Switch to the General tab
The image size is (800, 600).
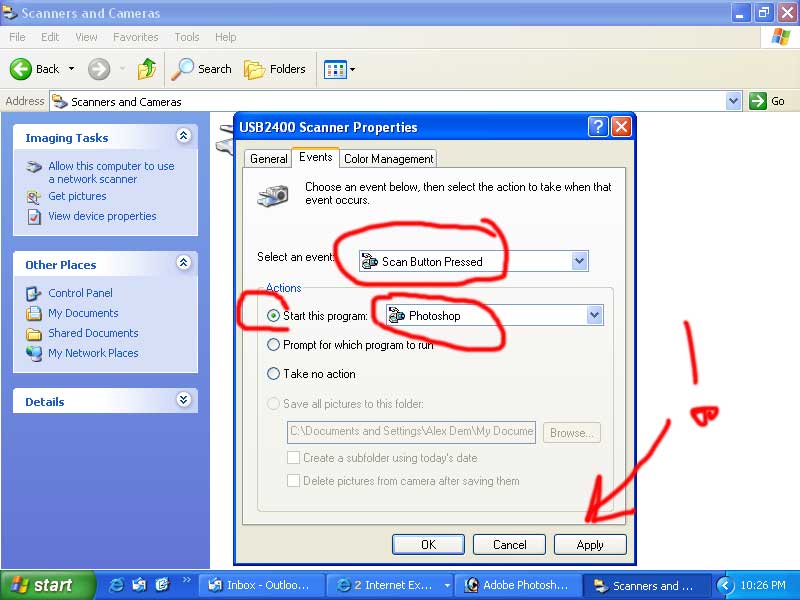[x=268, y=159]
